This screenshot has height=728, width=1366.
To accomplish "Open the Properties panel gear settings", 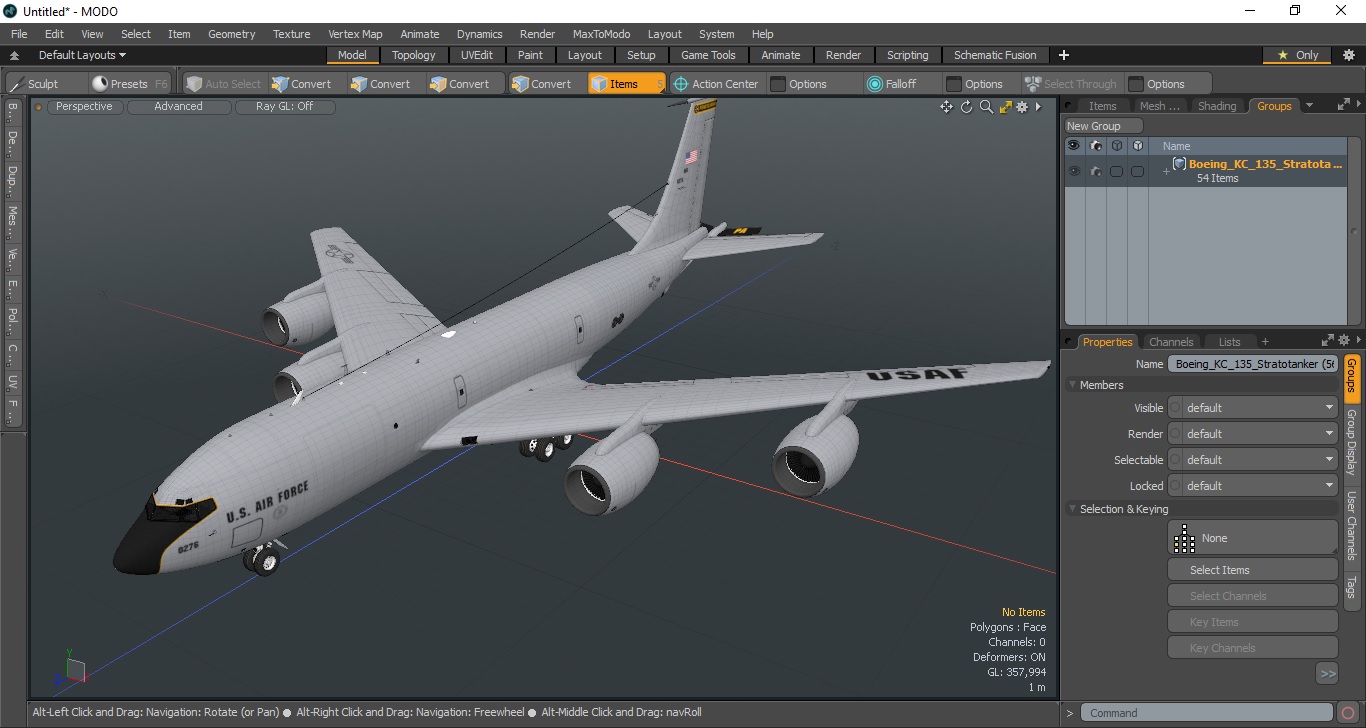I will click(1344, 341).
